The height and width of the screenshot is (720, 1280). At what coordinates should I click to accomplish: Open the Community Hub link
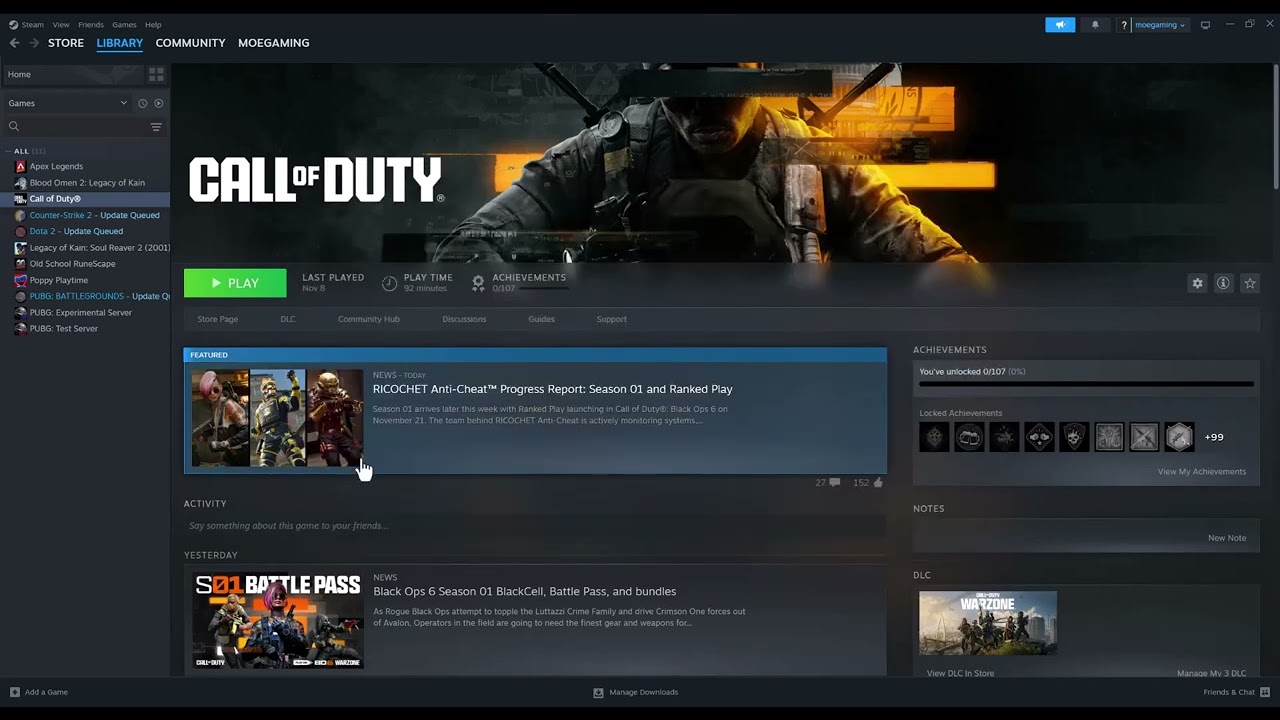click(x=369, y=319)
